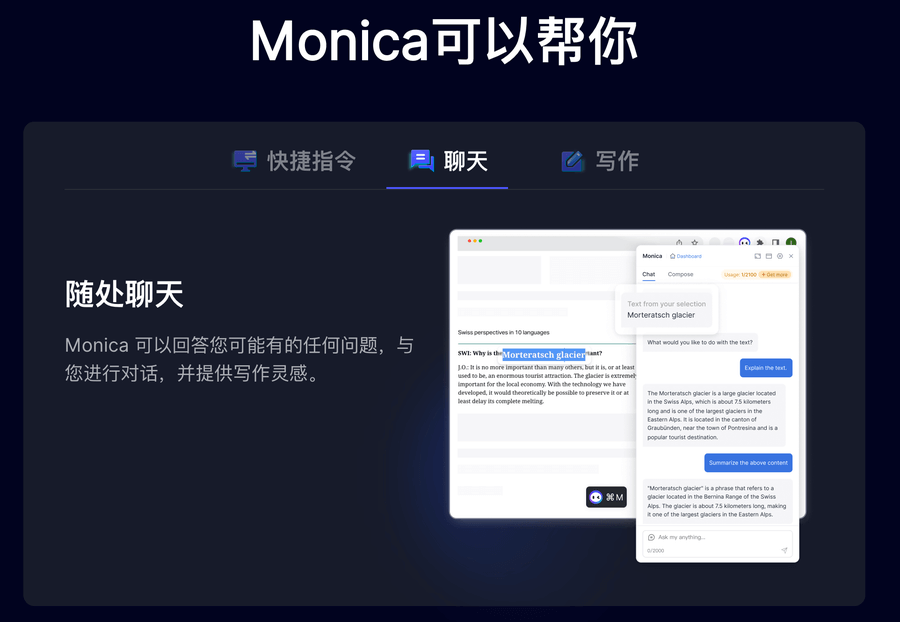900x622 pixels.
Task: Click the Monica ⌘M floating shortcut button
Action: coord(606,497)
